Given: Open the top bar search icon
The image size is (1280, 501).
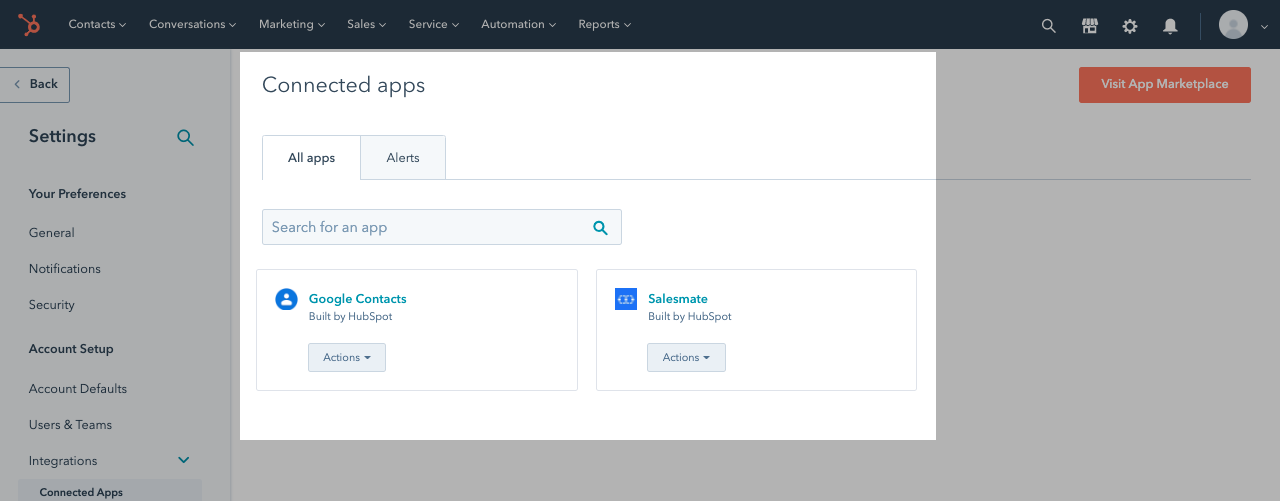Looking at the screenshot, I should coord(1048,25).
